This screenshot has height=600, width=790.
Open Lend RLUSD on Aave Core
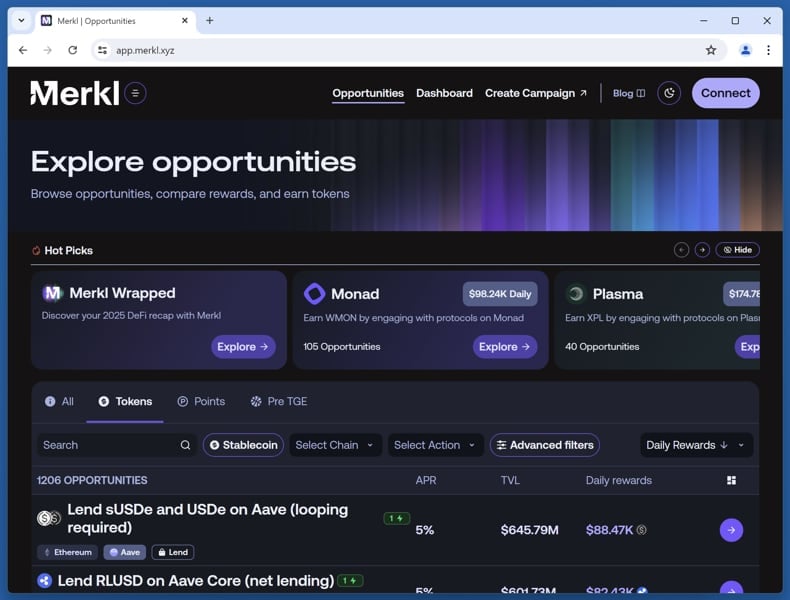point(195,581)
